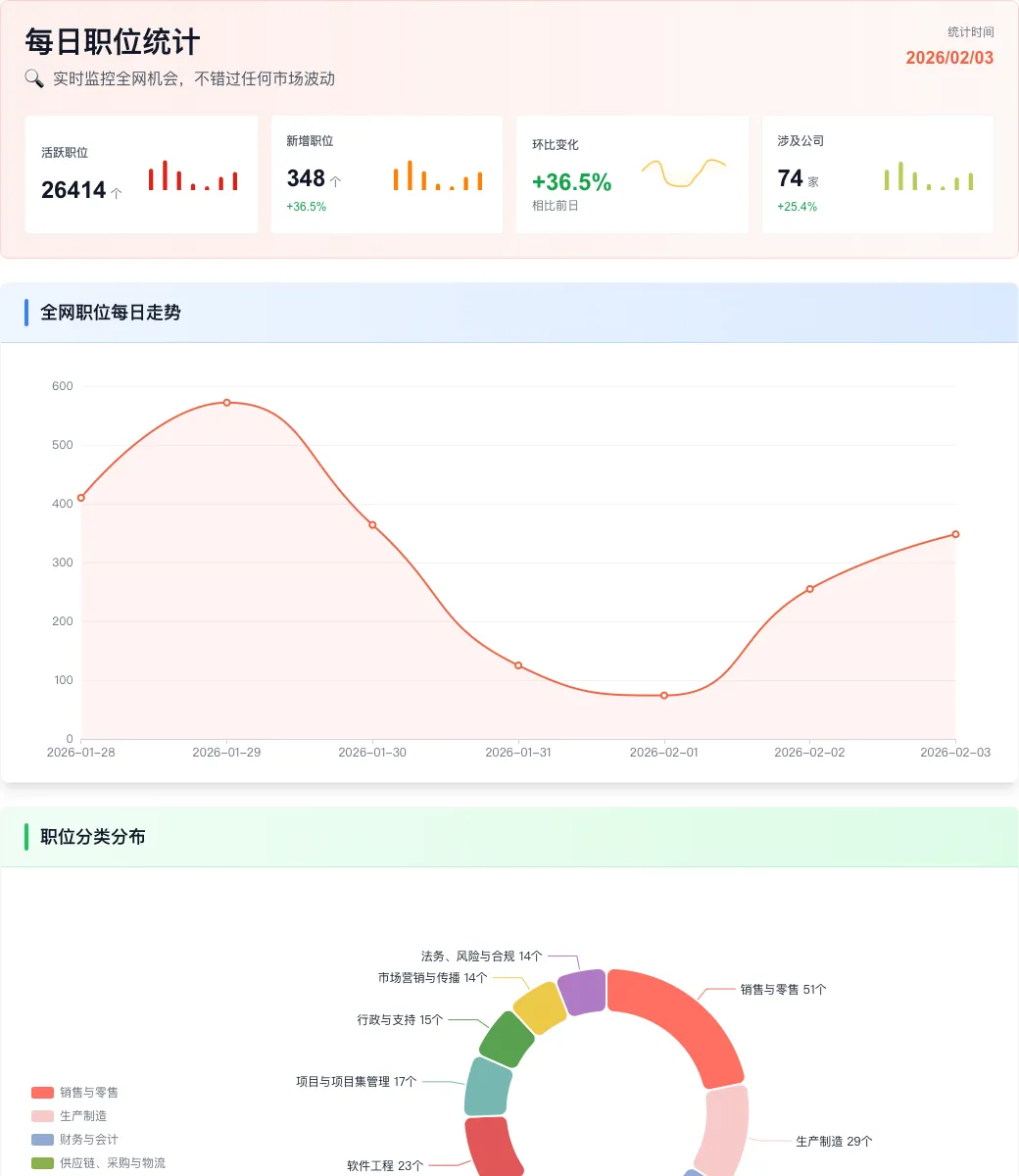Click the 财务与会计 legend entry text

[89, 1140]
